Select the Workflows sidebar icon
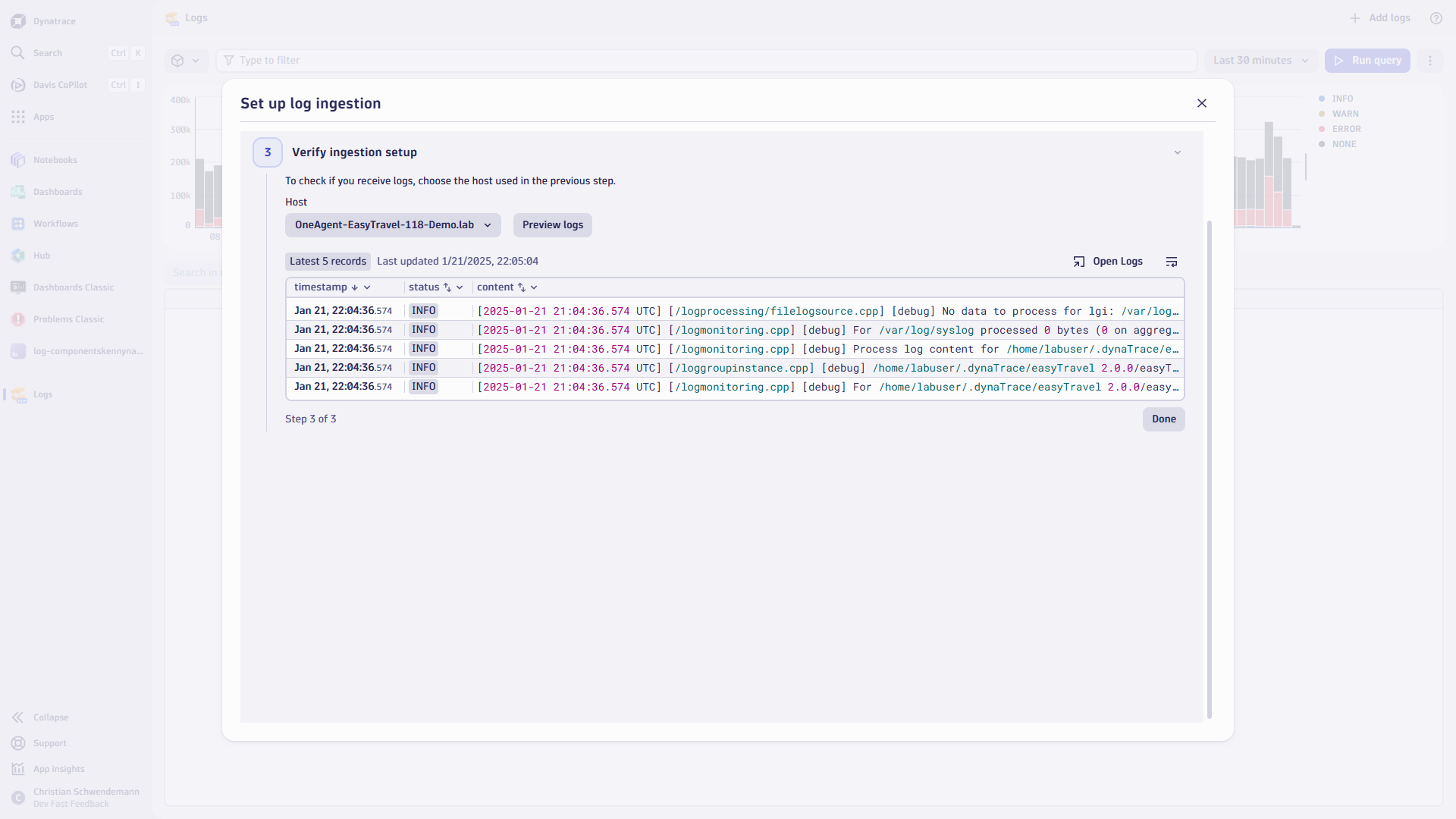The height and width of the screenshot is (819, 1456). point(18,224)
